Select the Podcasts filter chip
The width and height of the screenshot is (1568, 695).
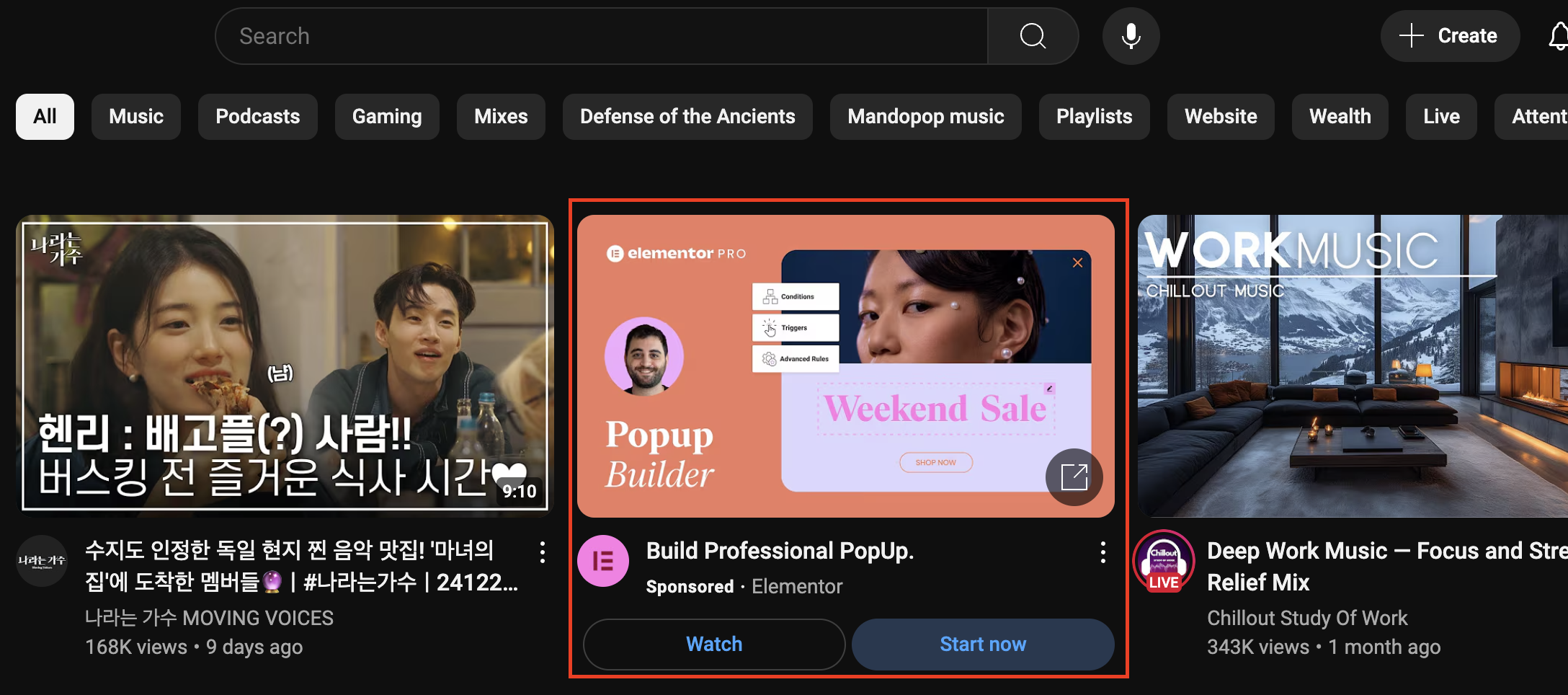258,117
